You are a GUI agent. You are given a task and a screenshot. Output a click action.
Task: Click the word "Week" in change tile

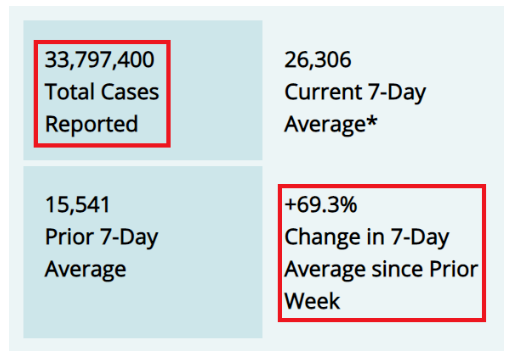[x=312, y=301]
